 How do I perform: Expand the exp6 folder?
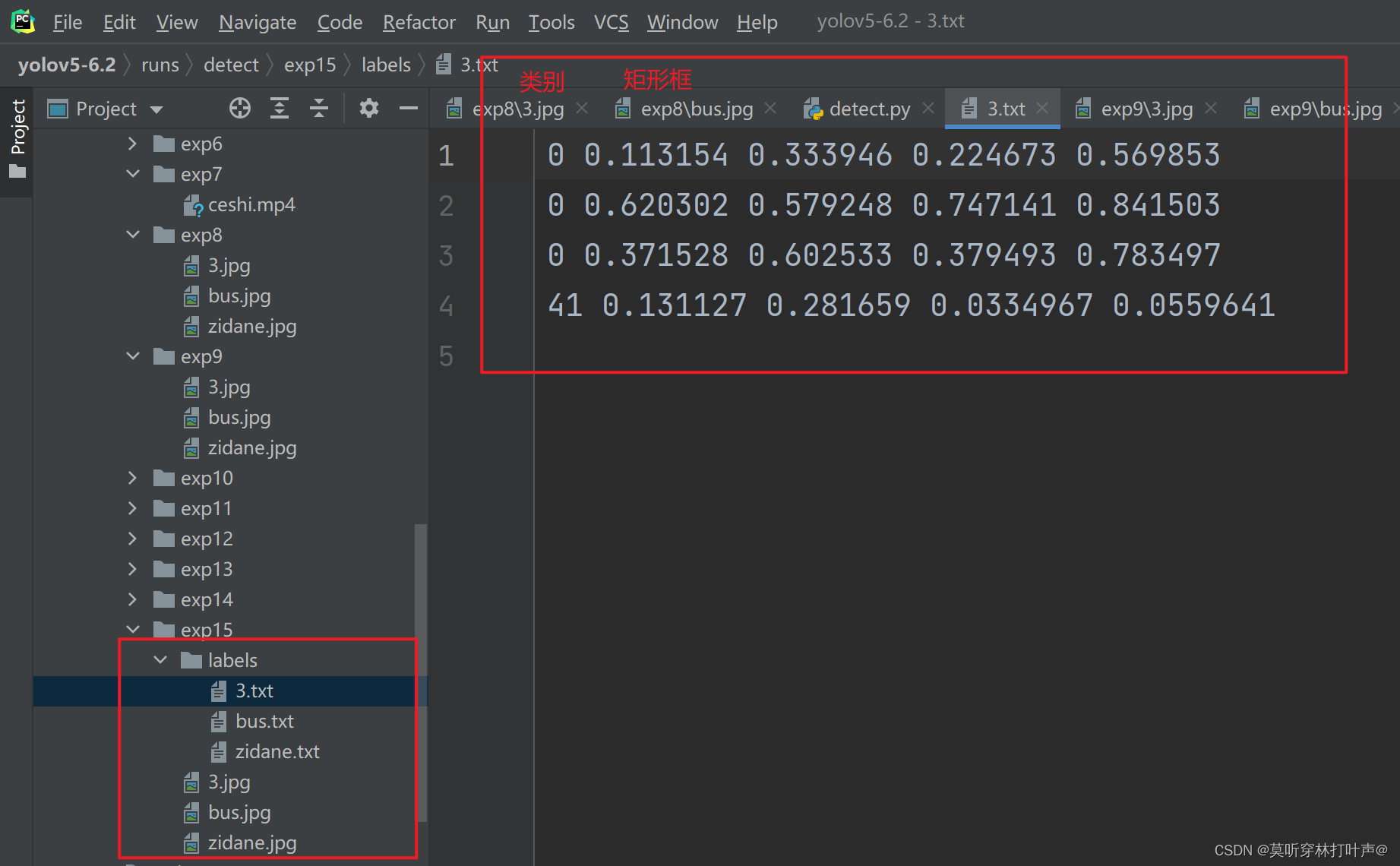pos(133,144)
